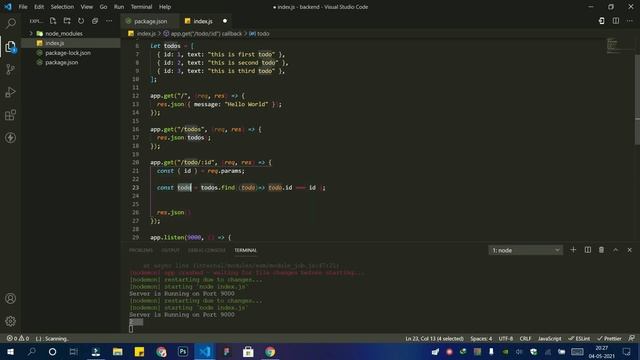Open Windows notification center
The image size is (640, 360).
pyautogui.click(x=627, y=351)
